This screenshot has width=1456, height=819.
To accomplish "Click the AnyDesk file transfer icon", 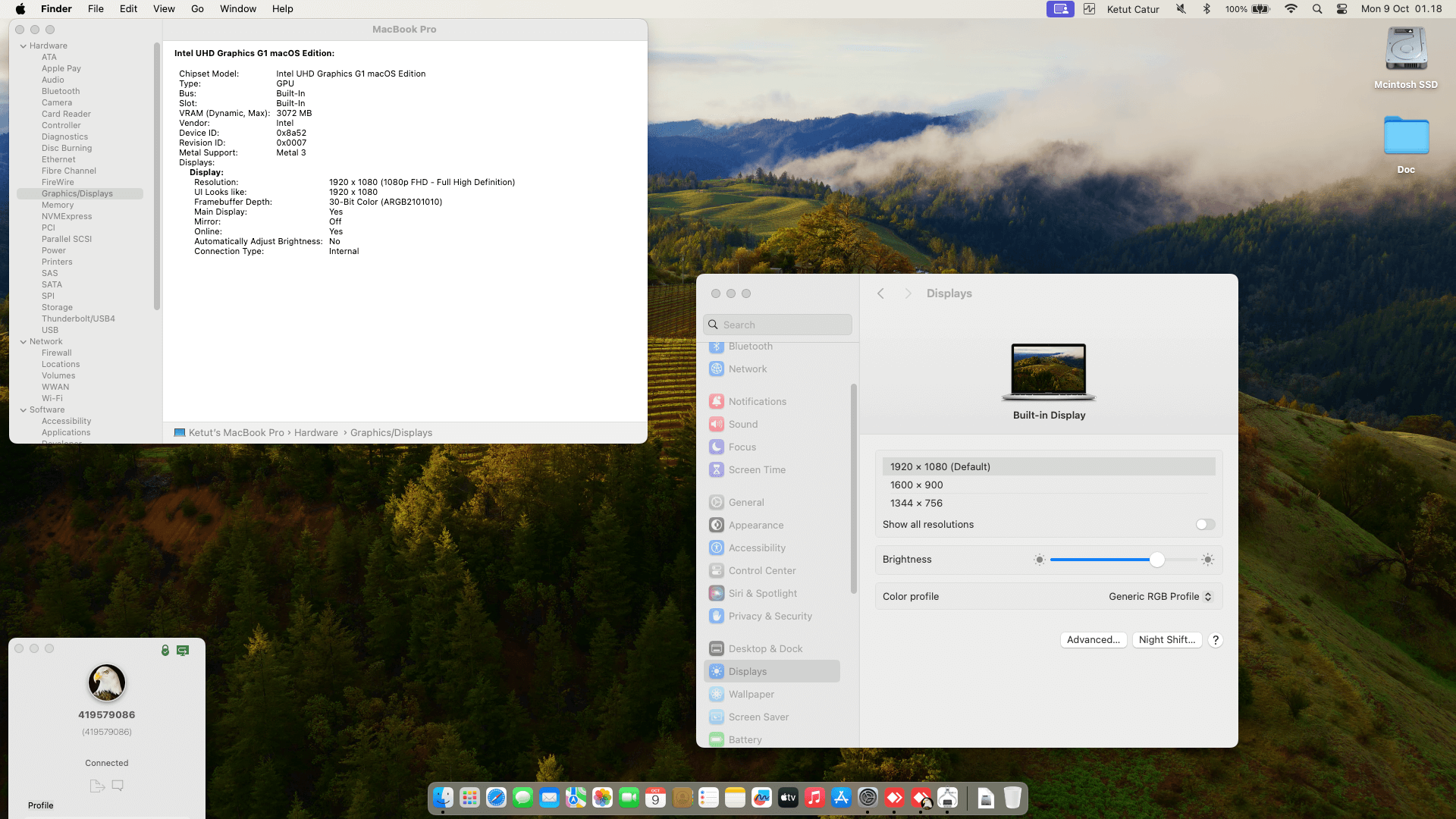I will 97,786.
